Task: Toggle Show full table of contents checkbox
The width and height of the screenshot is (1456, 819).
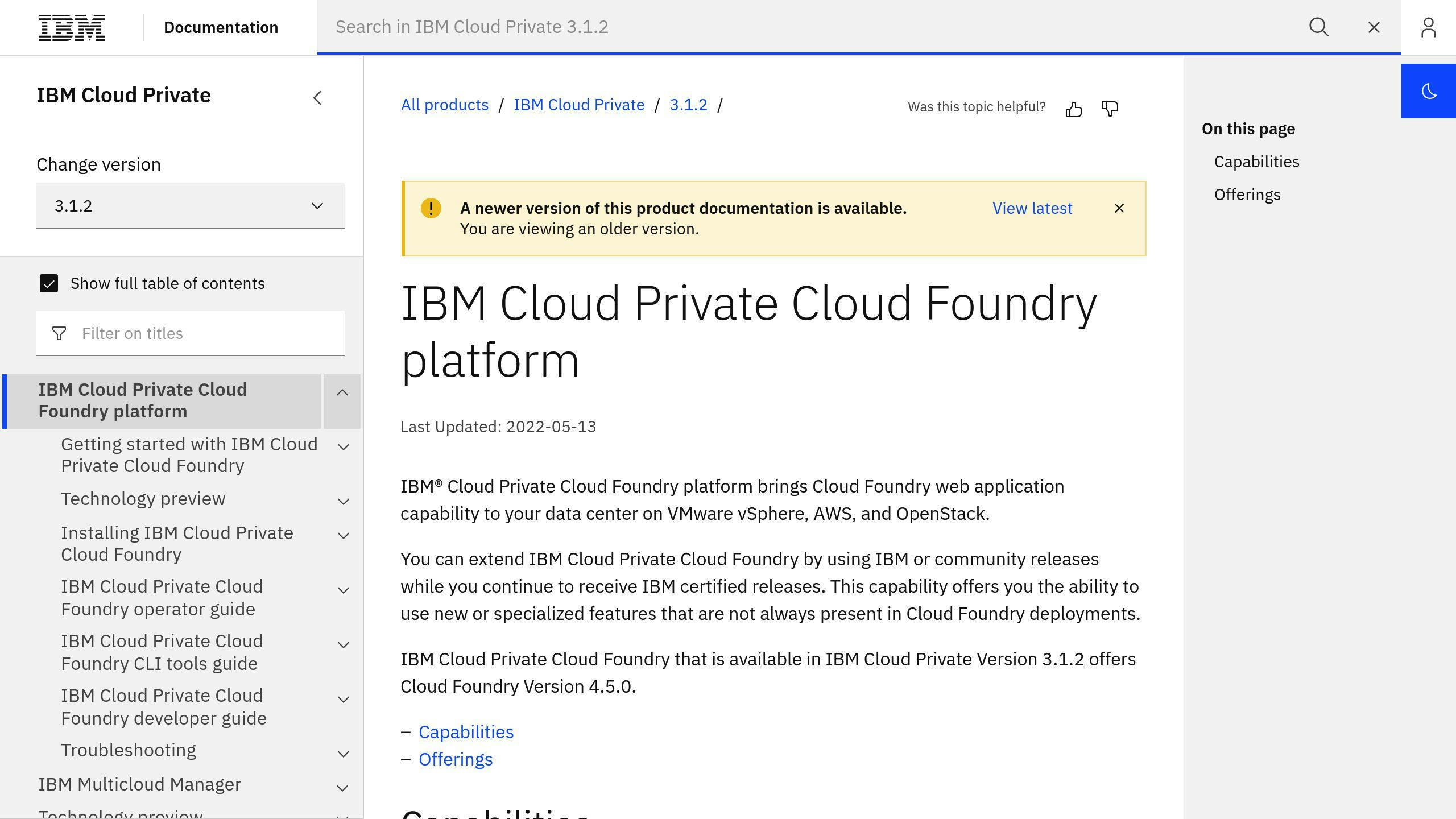Action: coord(48,283)
